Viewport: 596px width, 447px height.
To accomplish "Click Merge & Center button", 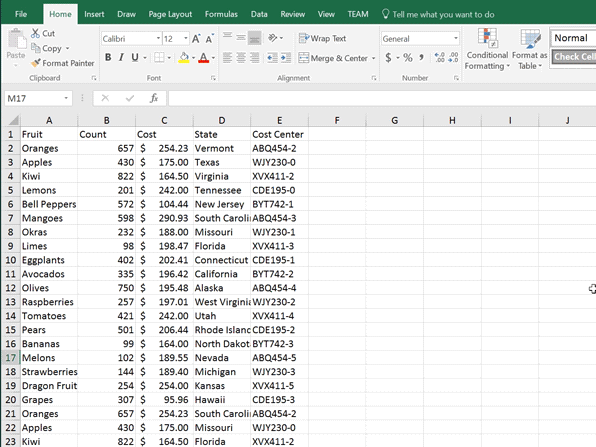I will click(x=333, y=58).
